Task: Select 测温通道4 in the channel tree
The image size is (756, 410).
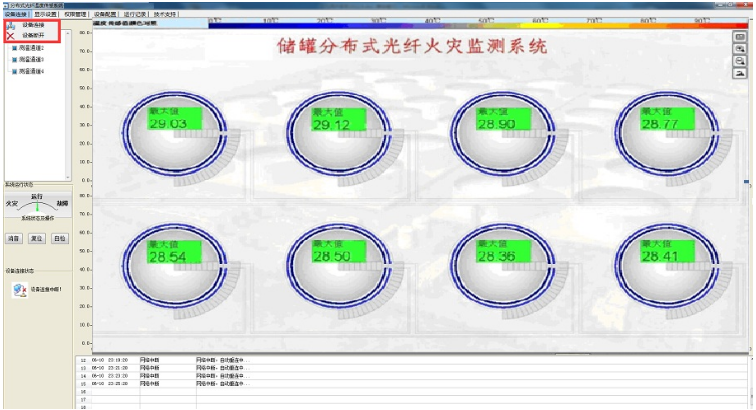Action: (x=34, y=71)
